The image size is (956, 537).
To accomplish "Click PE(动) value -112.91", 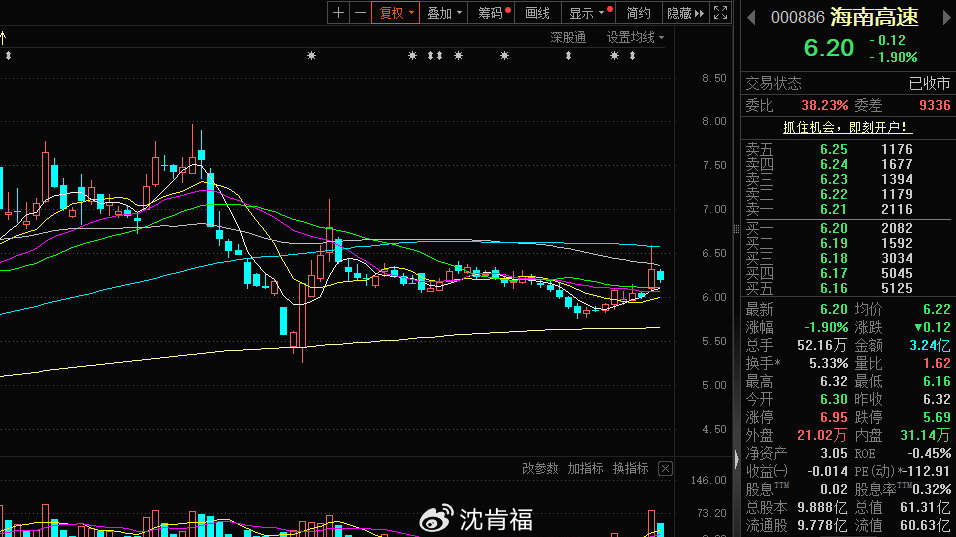I will [926, 472].
